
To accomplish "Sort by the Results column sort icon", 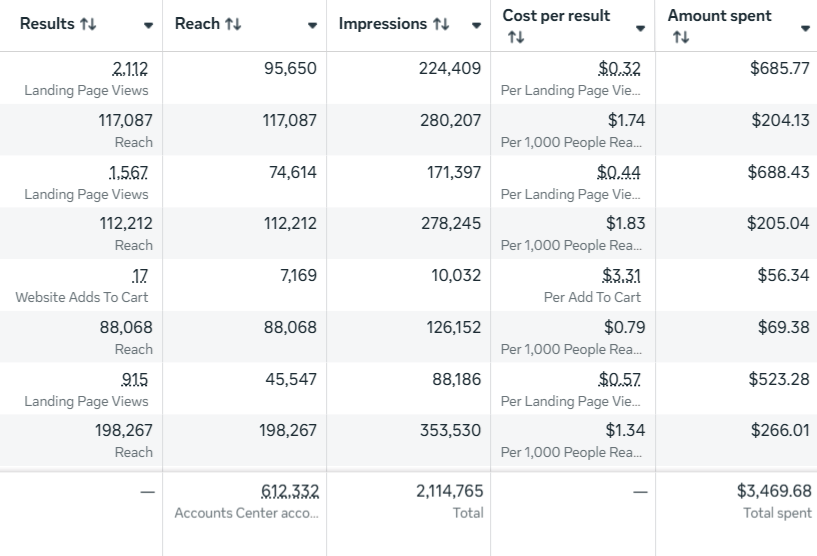I will pyautogui.click(x=87, y=24).
